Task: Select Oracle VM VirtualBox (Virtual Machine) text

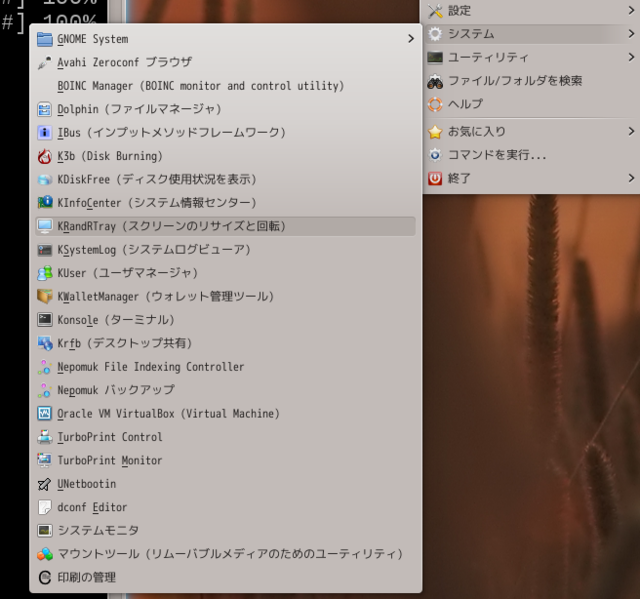Action: 169,414
